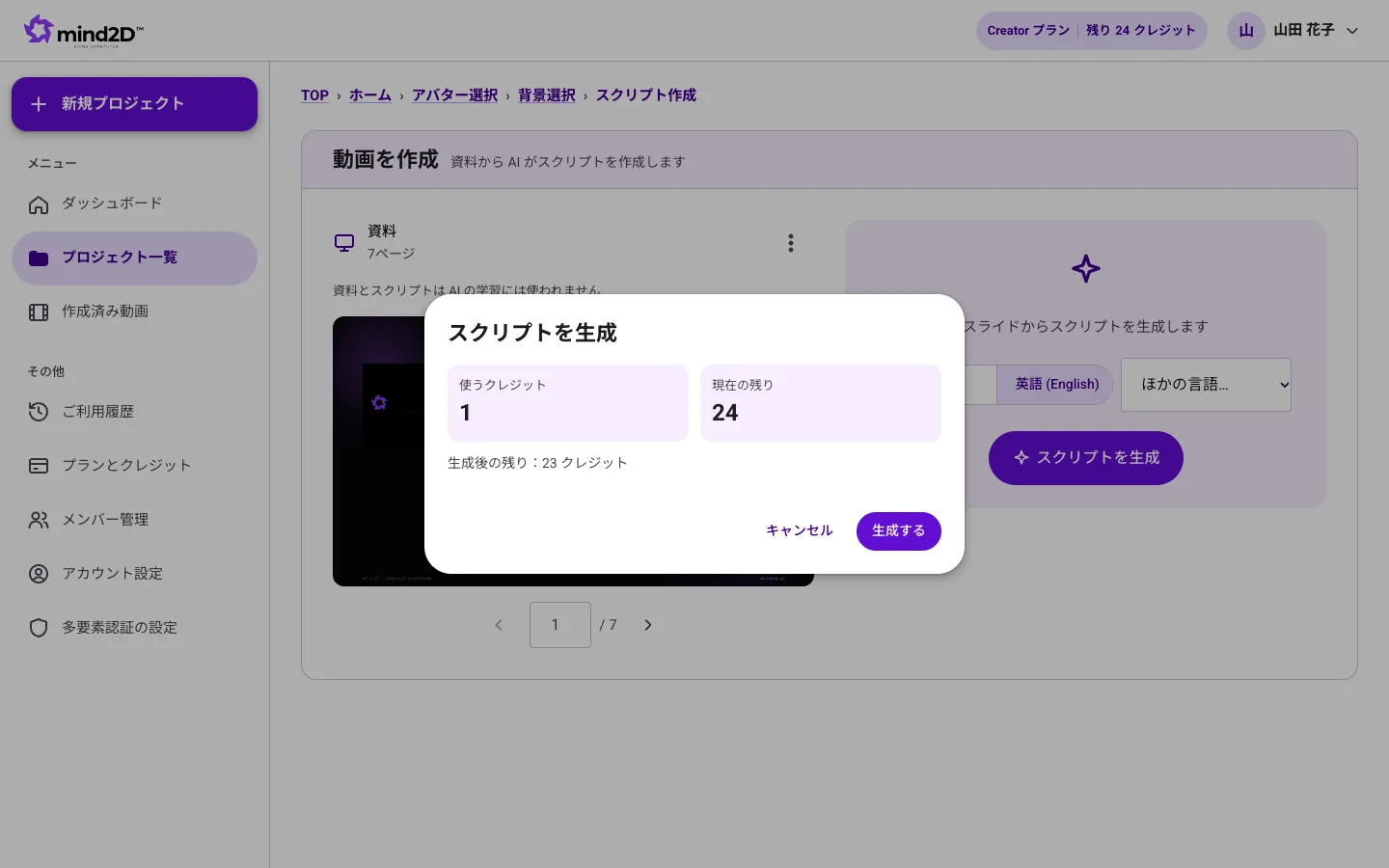Click the sparkle star icon above the slide-to-script text
The width and height of the screenshot is (1389, 868).
tap(1086, 269)
